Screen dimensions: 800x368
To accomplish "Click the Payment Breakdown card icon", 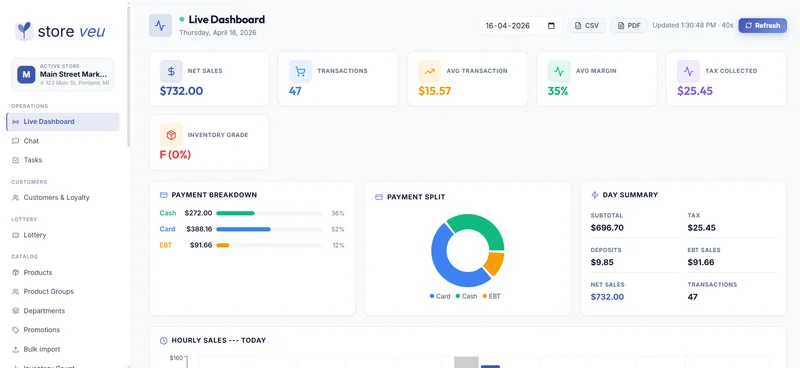I will pos(164,195).
